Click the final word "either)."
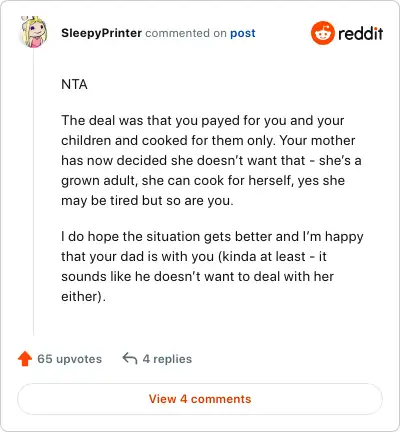The height and width of the screenshot is (432, 400). point(83,297)
